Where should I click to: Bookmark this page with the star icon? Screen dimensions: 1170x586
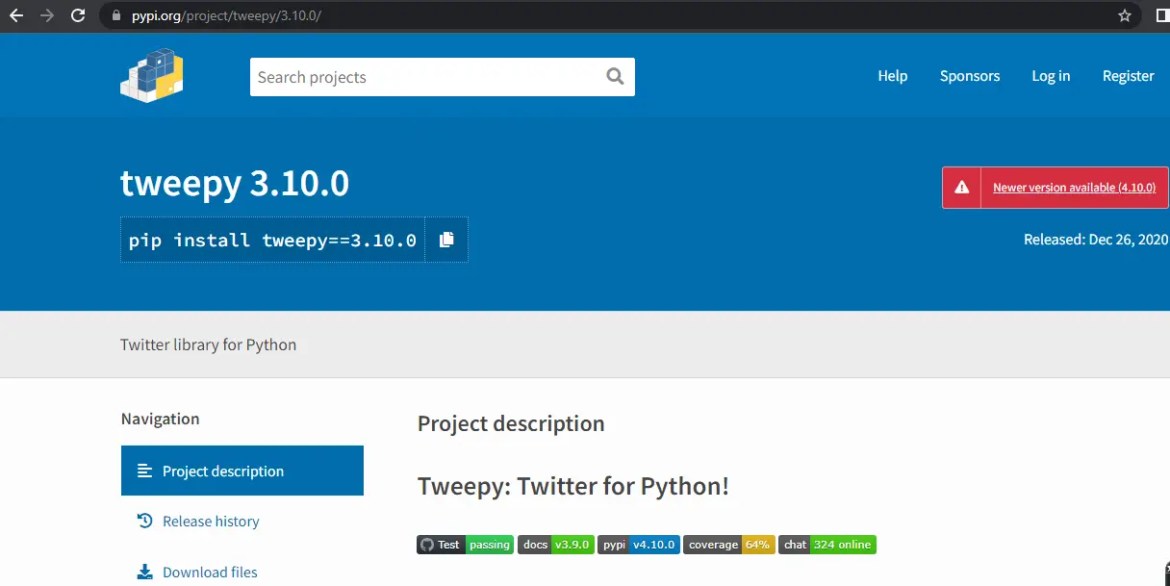(x=1124, y=16)
